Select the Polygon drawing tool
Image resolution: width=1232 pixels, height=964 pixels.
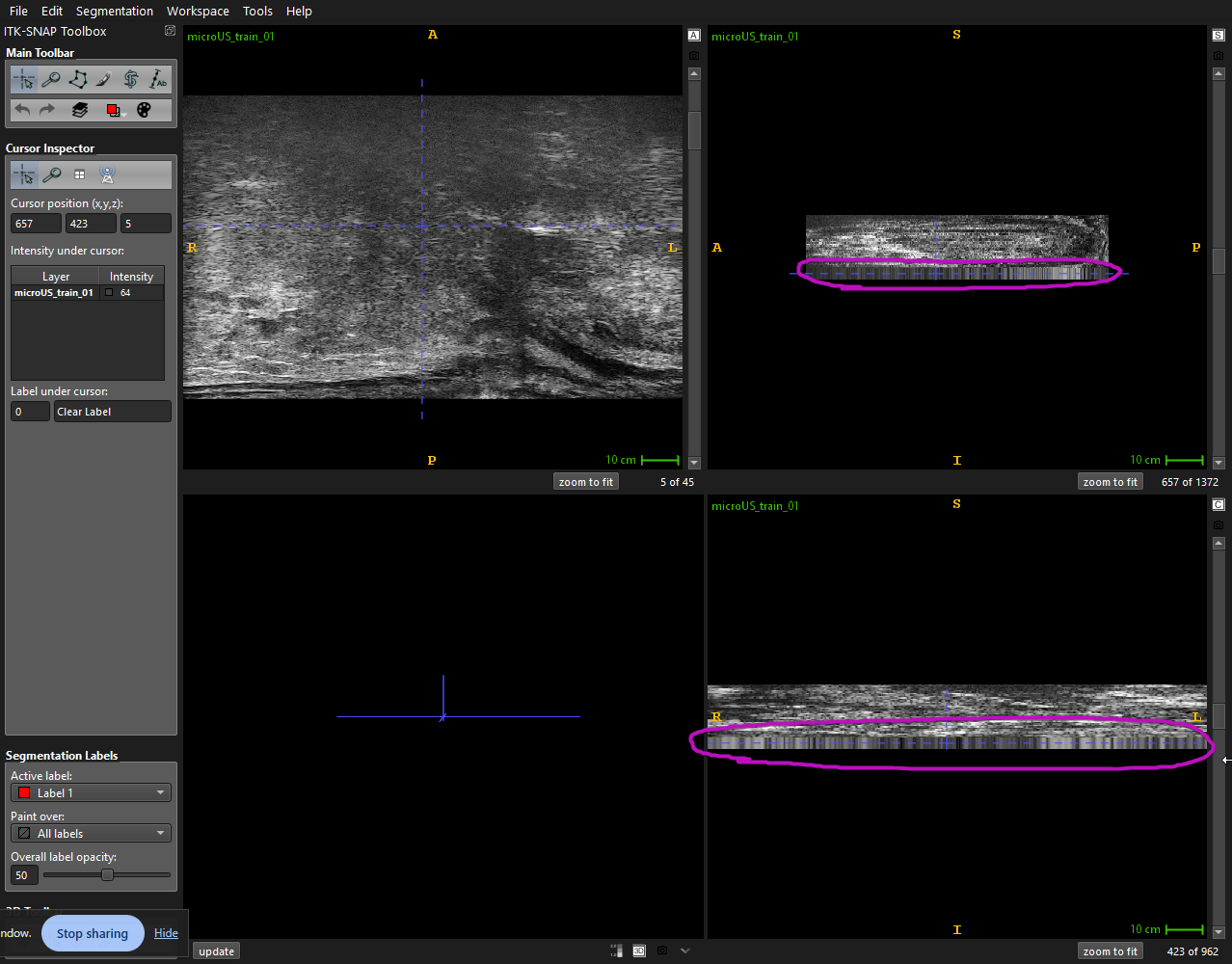(x=78, y=80)
